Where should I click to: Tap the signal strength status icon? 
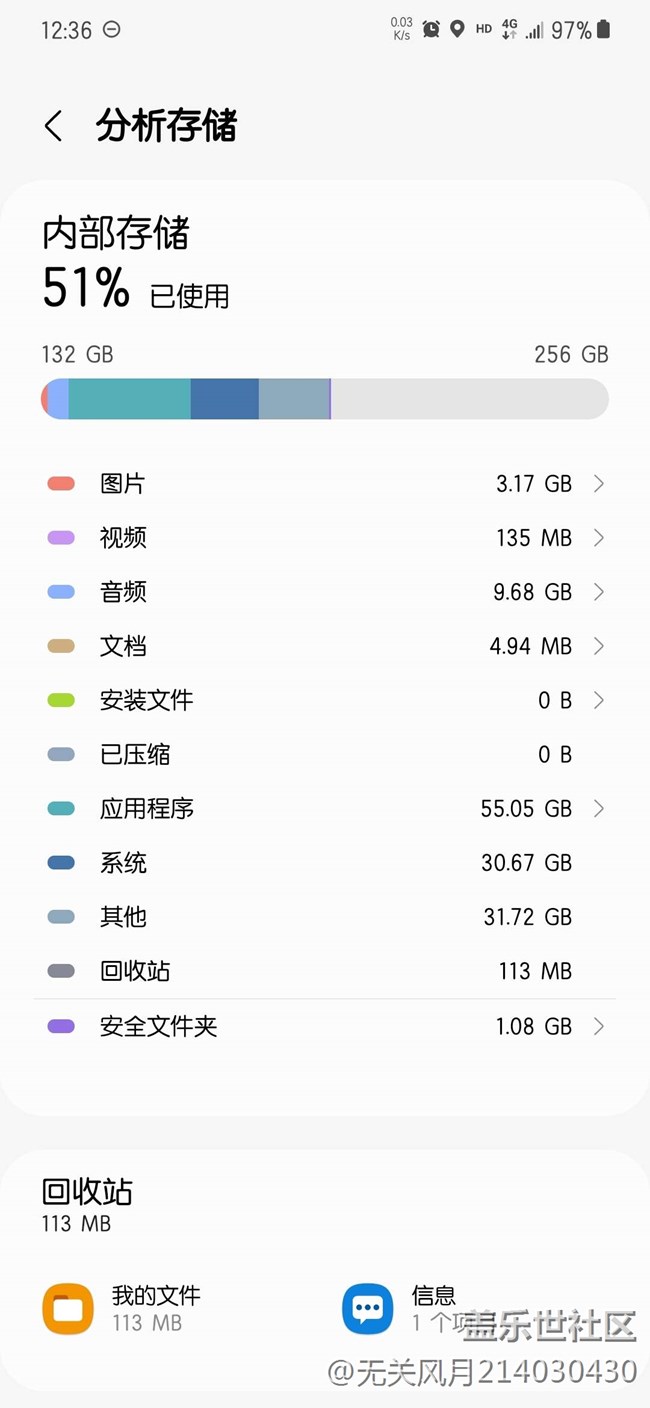coord(535,30)
